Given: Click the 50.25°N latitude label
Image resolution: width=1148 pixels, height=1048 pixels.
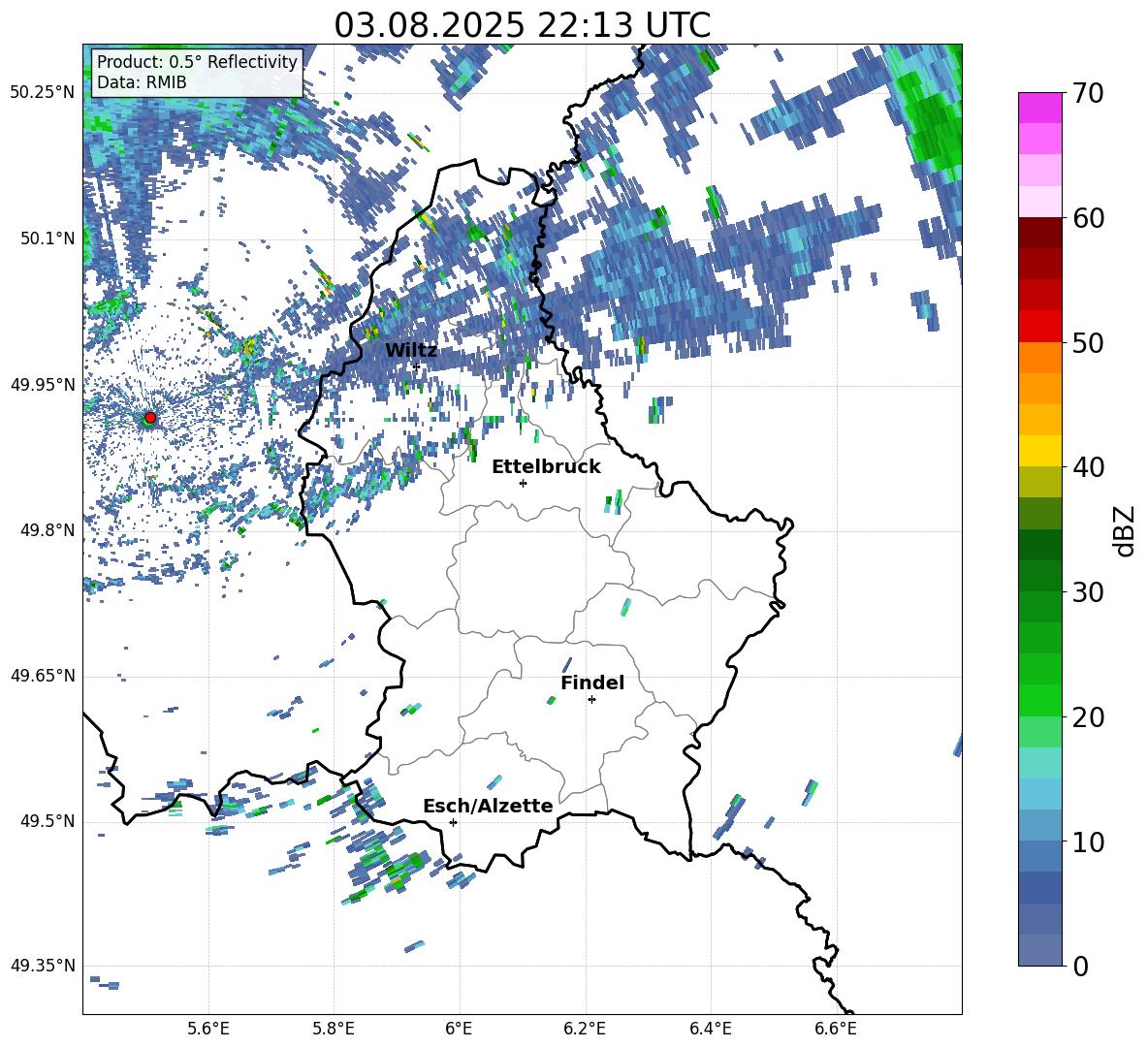Looking at the screenshot, I should coord(42,94).
